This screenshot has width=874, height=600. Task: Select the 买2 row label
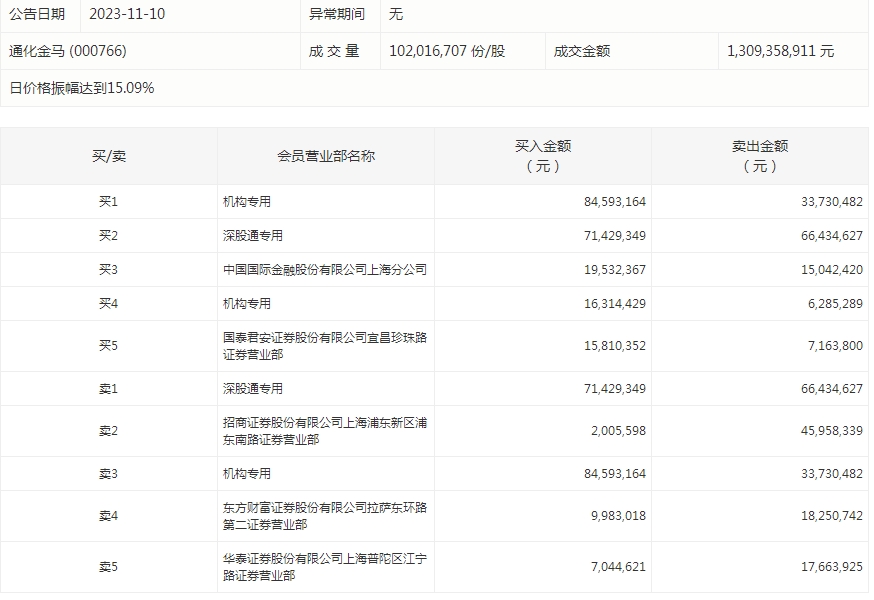[109, 235]
